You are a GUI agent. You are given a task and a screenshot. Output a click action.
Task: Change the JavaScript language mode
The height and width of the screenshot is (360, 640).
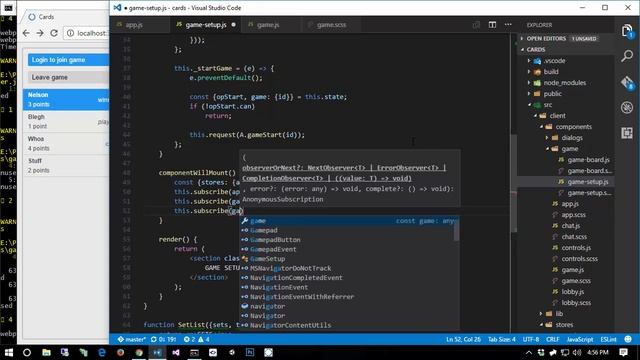coord(580,339)
